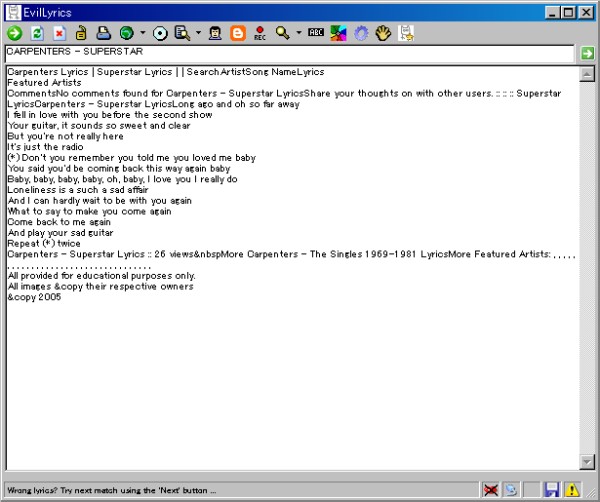Click the blue gear settings icon
The image size is (600, 502).
[361, 33]
